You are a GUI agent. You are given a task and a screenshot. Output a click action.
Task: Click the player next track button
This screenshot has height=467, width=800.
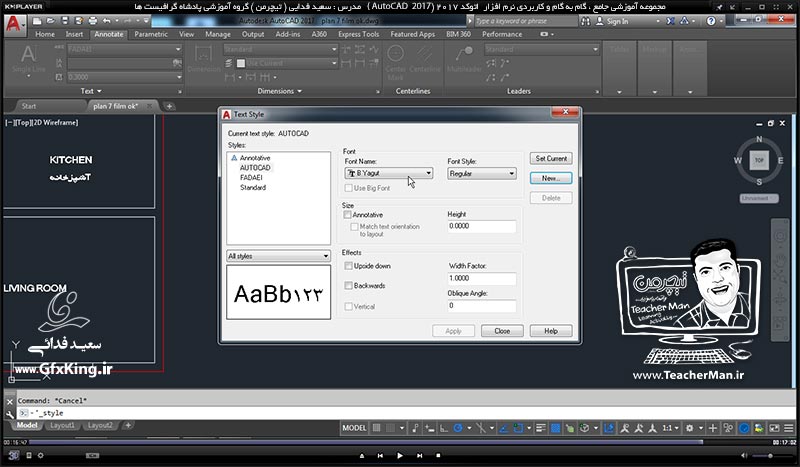coord(419,455)
